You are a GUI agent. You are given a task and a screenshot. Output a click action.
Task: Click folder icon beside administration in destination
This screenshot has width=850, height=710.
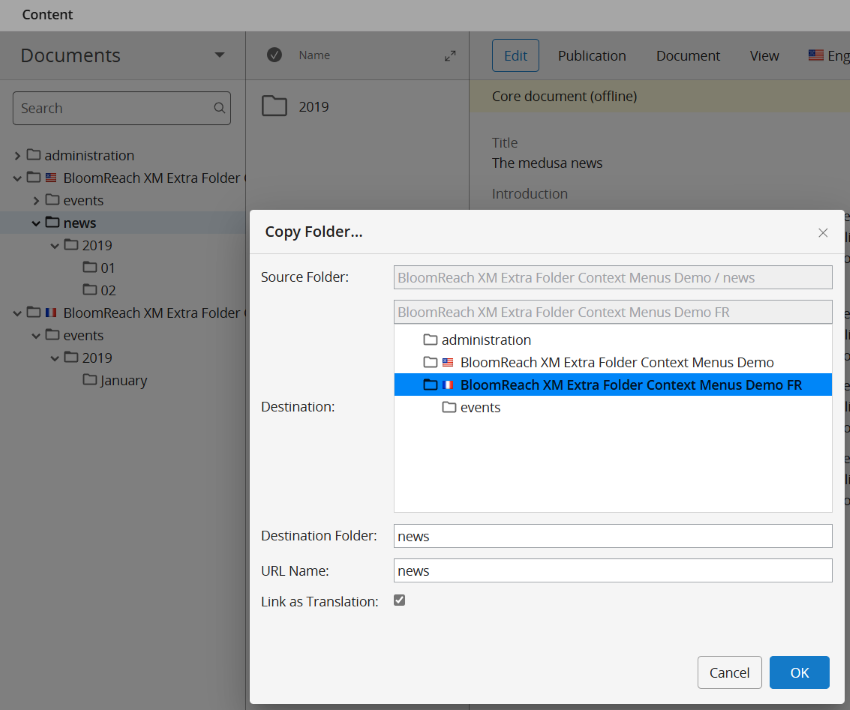point(430,340)
